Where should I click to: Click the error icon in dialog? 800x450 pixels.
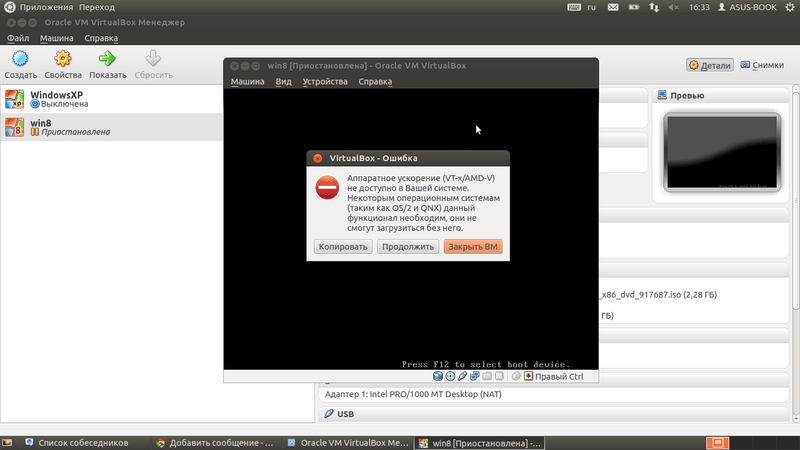tap(327, 188)
